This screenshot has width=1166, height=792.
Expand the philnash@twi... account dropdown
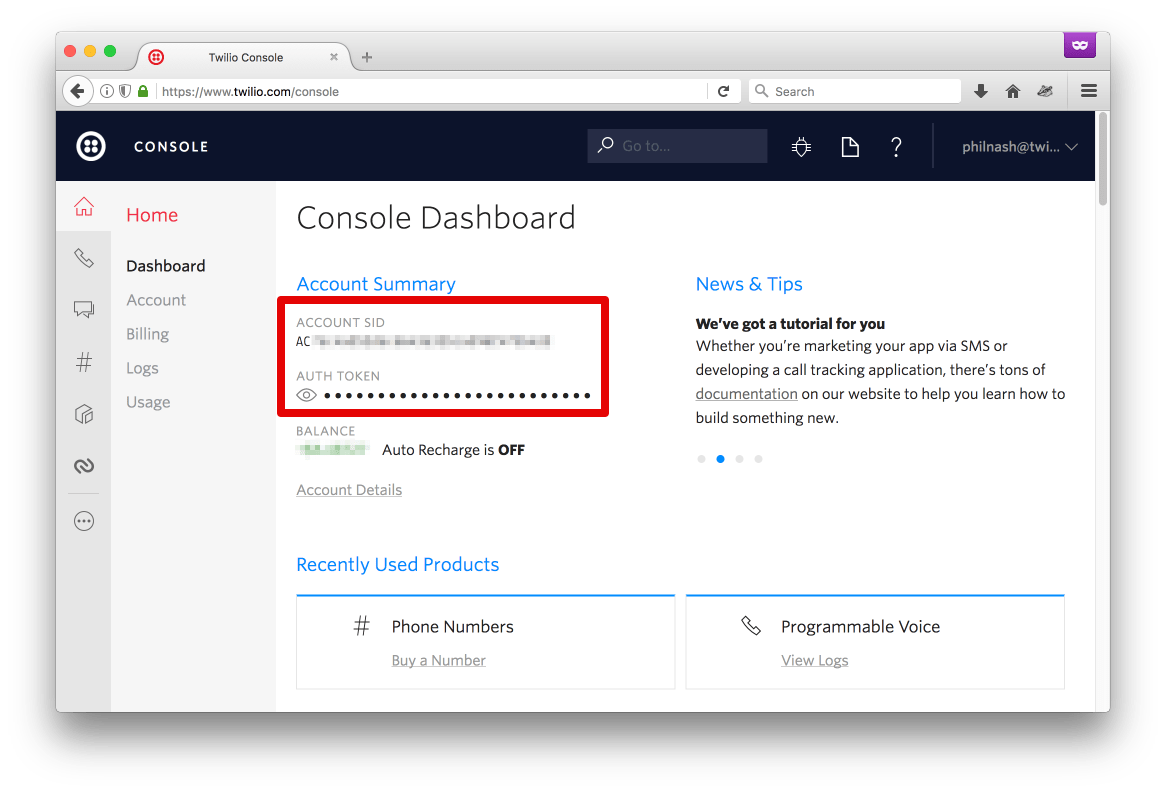pos(1020,147)
